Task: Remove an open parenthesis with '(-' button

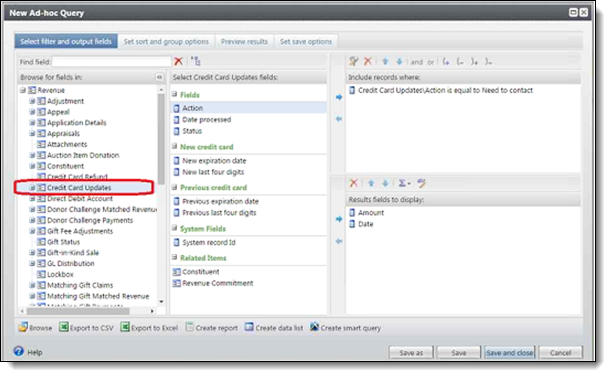Action: click(x=460, y=62)
